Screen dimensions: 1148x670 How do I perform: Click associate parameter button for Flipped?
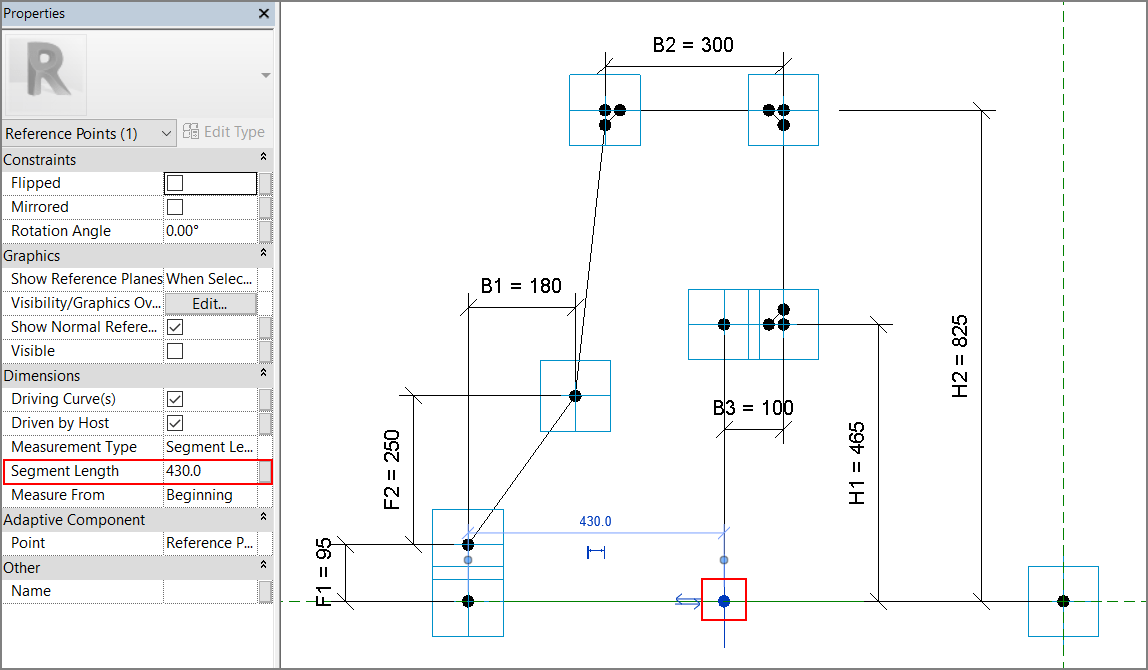tap(266, 183)
